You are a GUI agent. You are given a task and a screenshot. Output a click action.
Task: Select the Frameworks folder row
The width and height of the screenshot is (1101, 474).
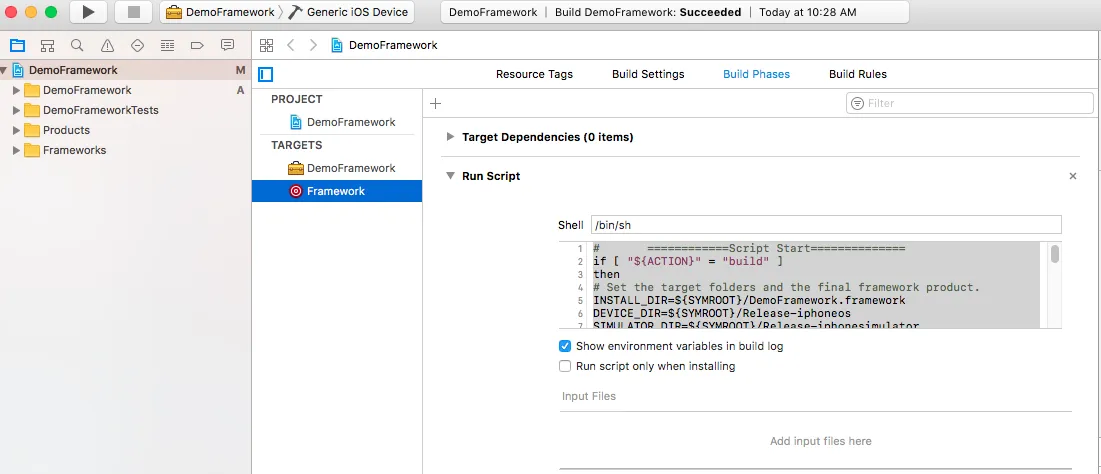[126, 150]
